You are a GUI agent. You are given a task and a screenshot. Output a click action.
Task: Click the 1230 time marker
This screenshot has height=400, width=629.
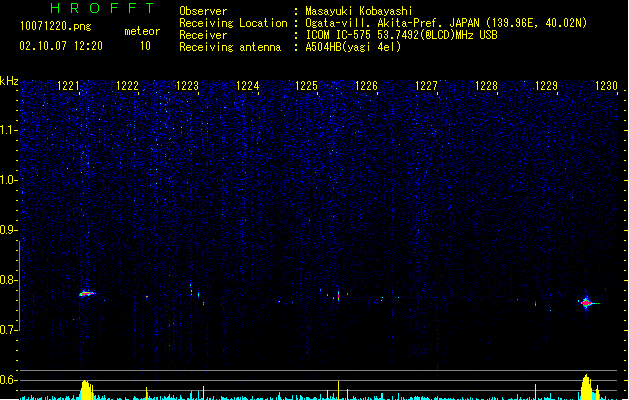coord(606,86)
